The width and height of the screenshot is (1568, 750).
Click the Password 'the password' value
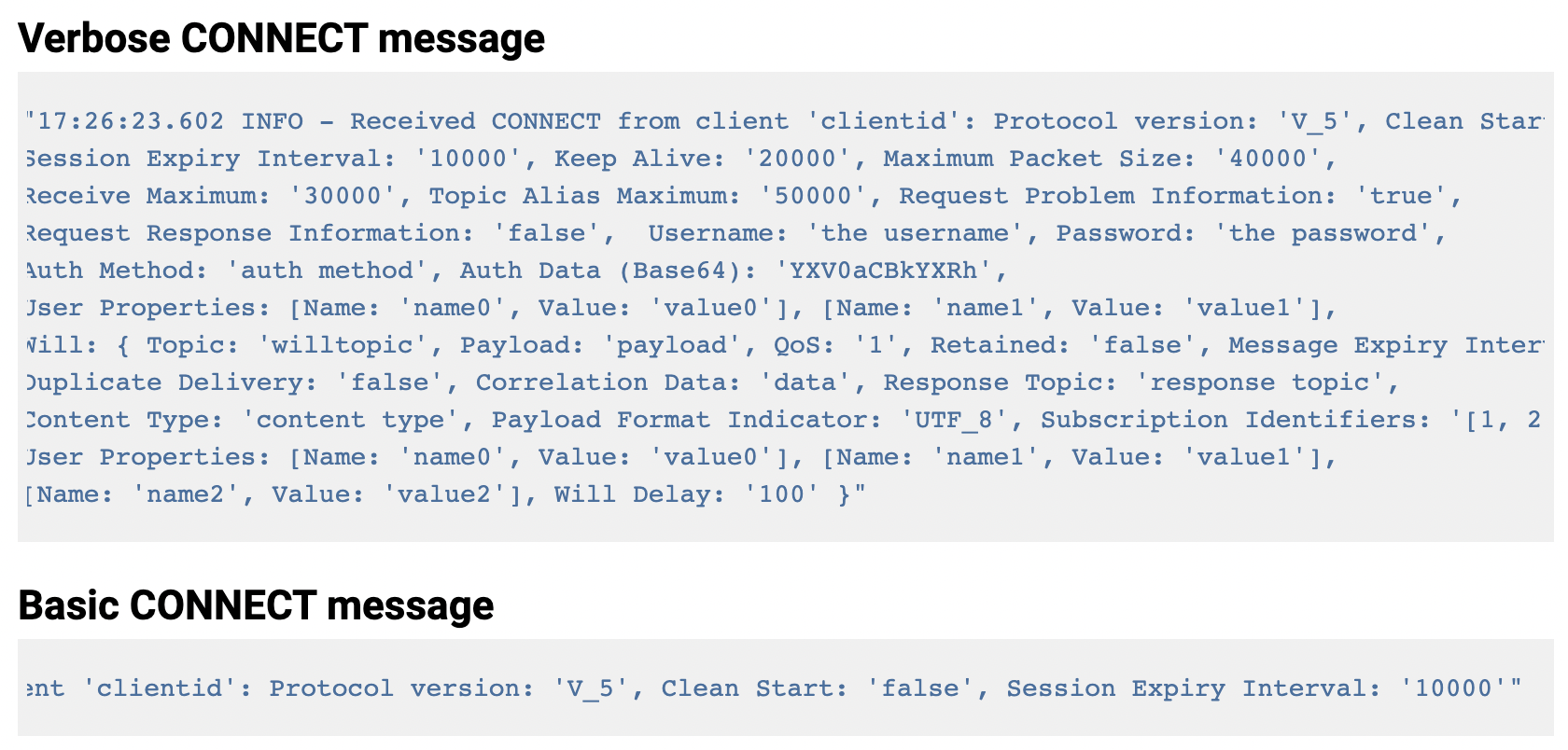coord(1323,233)
